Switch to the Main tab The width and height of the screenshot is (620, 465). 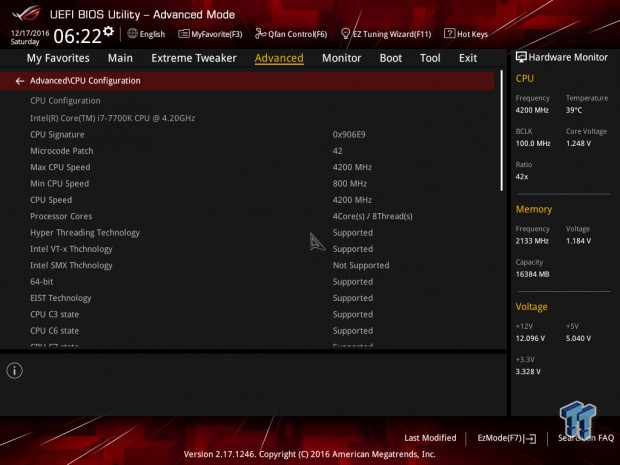pyautogui.click(x=120, y=58)
